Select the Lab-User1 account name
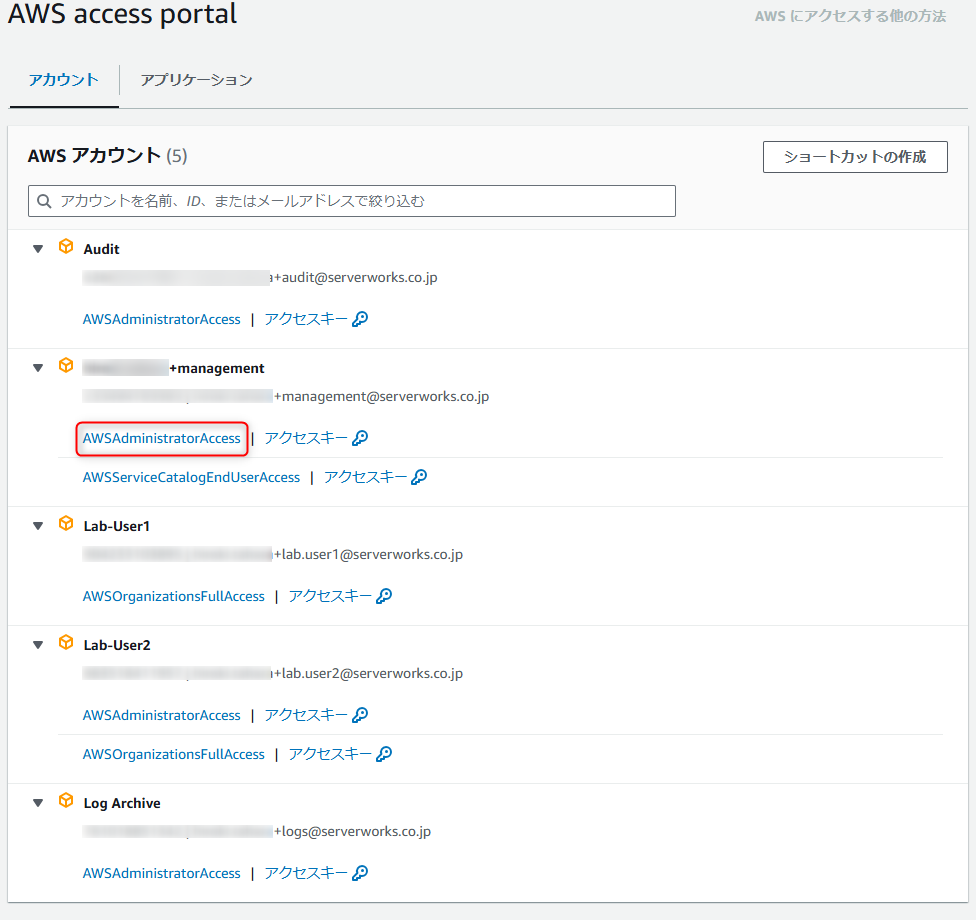This screenshot has height=920, width=976. coord(117,526)
